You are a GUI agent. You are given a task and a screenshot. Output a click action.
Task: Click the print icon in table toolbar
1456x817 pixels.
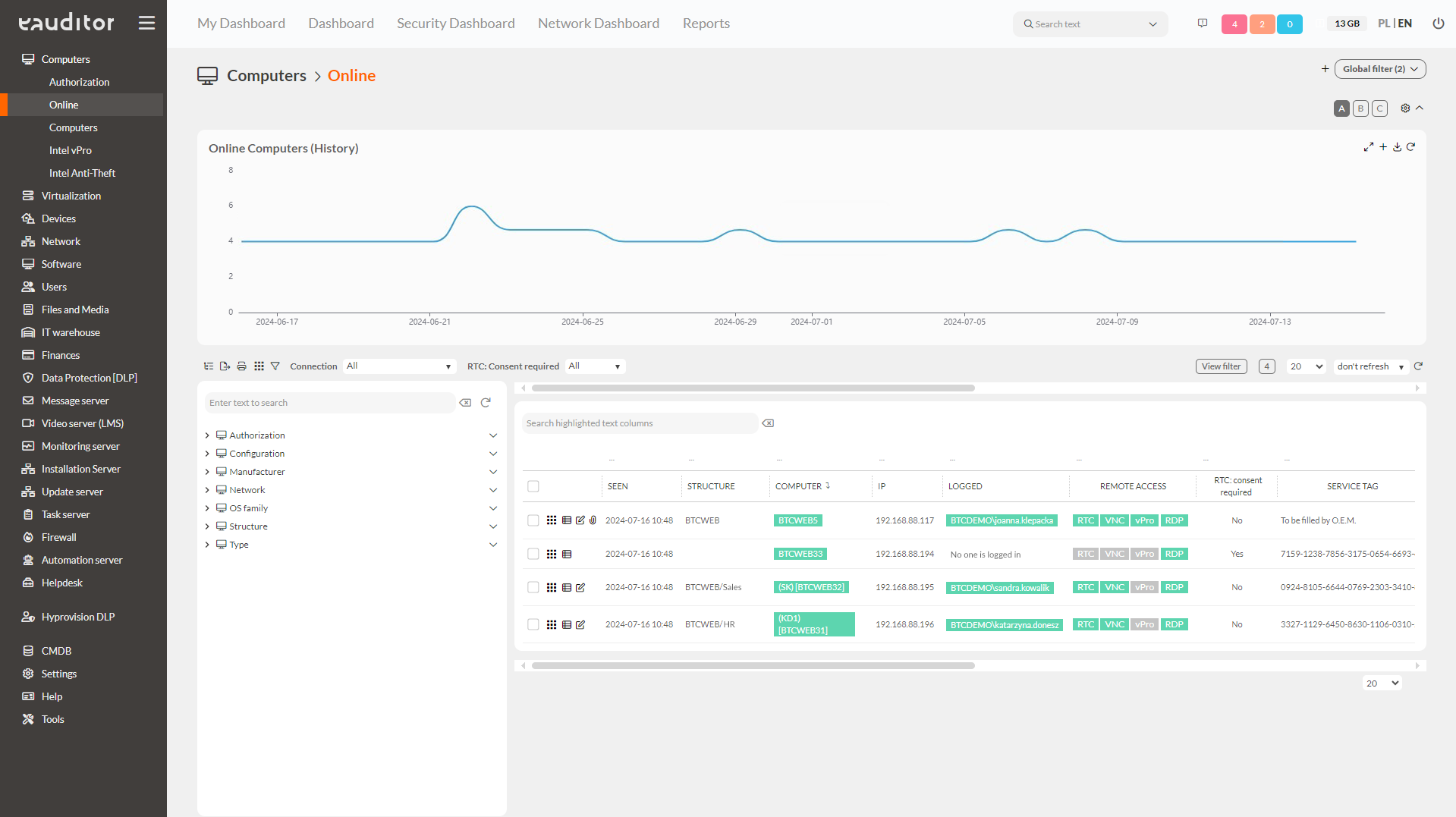[x=241, y=366]
